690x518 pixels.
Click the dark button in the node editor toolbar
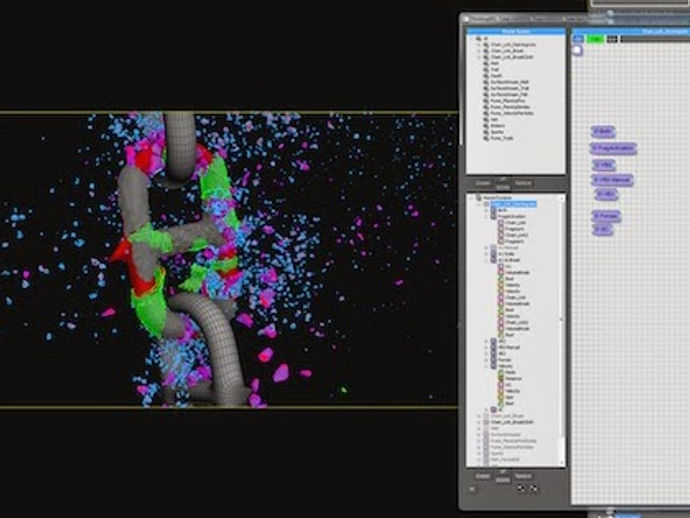tap(612, 39)
